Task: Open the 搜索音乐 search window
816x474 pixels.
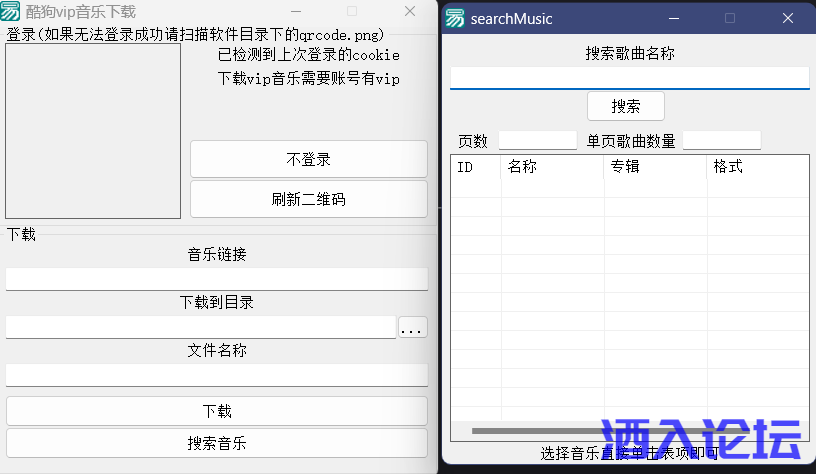Action: click(217, 443)
